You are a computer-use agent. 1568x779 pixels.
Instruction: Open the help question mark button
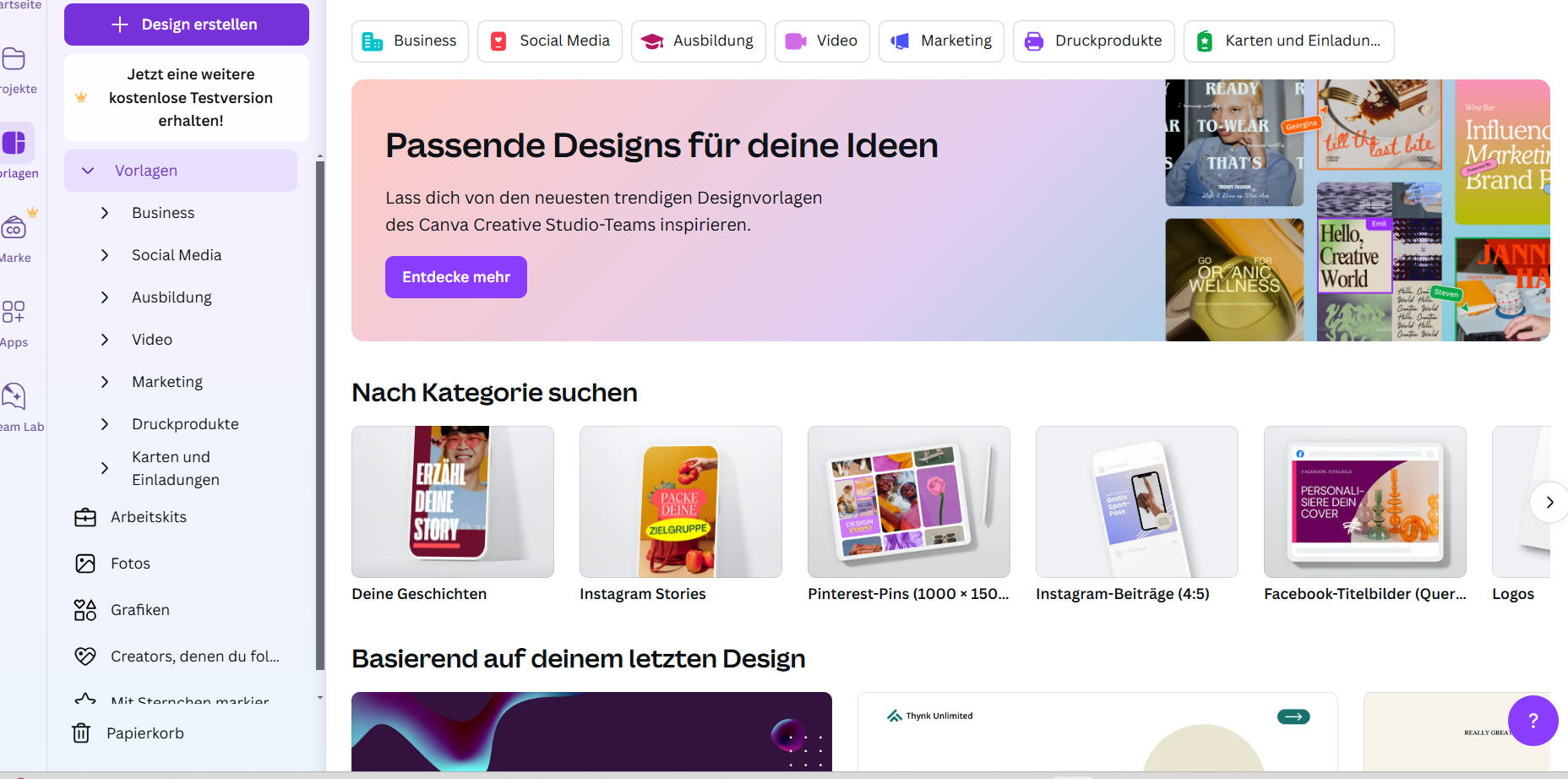[x=1533, y=721]
